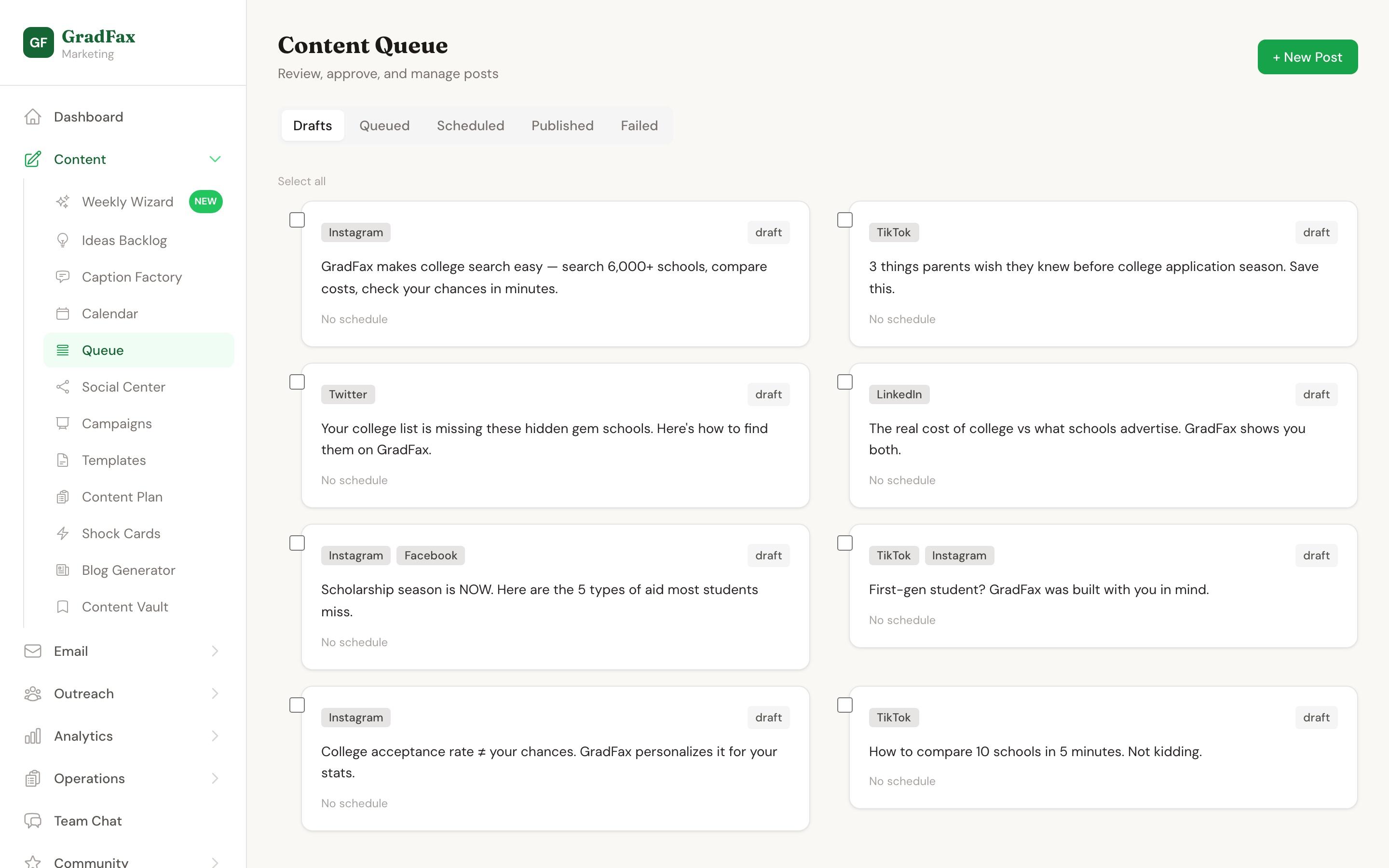The height and width of the screenshot is (868, 1389).
Task: Expand the Analytics section chevron
Action: coord(215,736)
